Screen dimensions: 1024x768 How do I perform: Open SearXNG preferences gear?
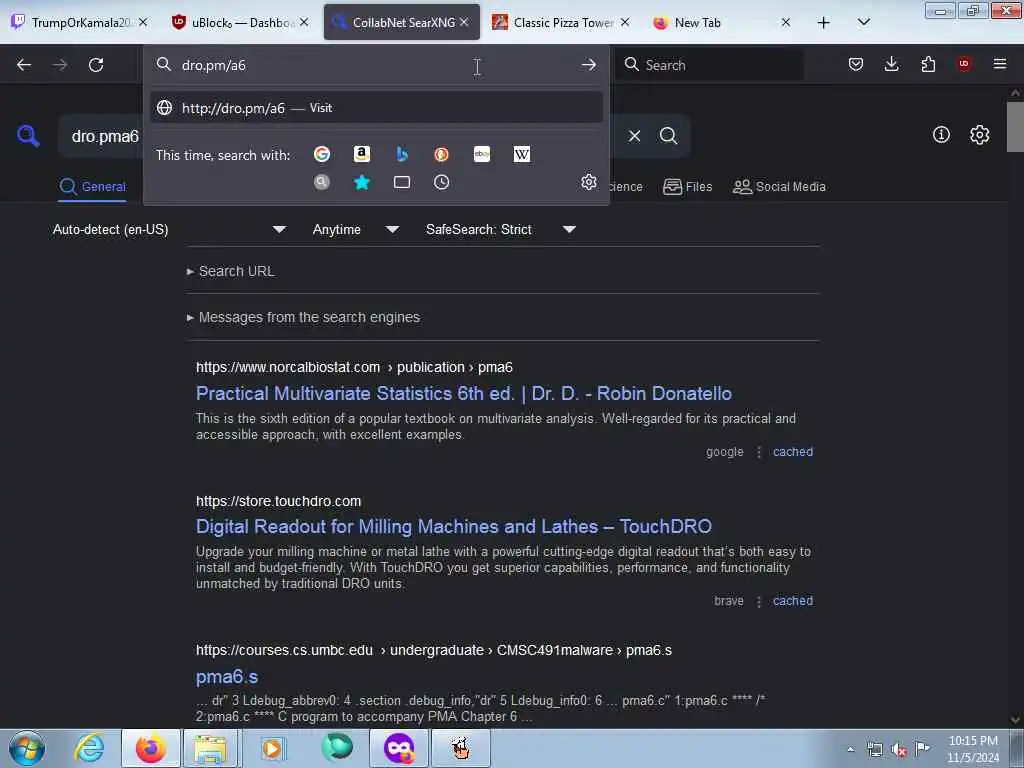(980, 135)
